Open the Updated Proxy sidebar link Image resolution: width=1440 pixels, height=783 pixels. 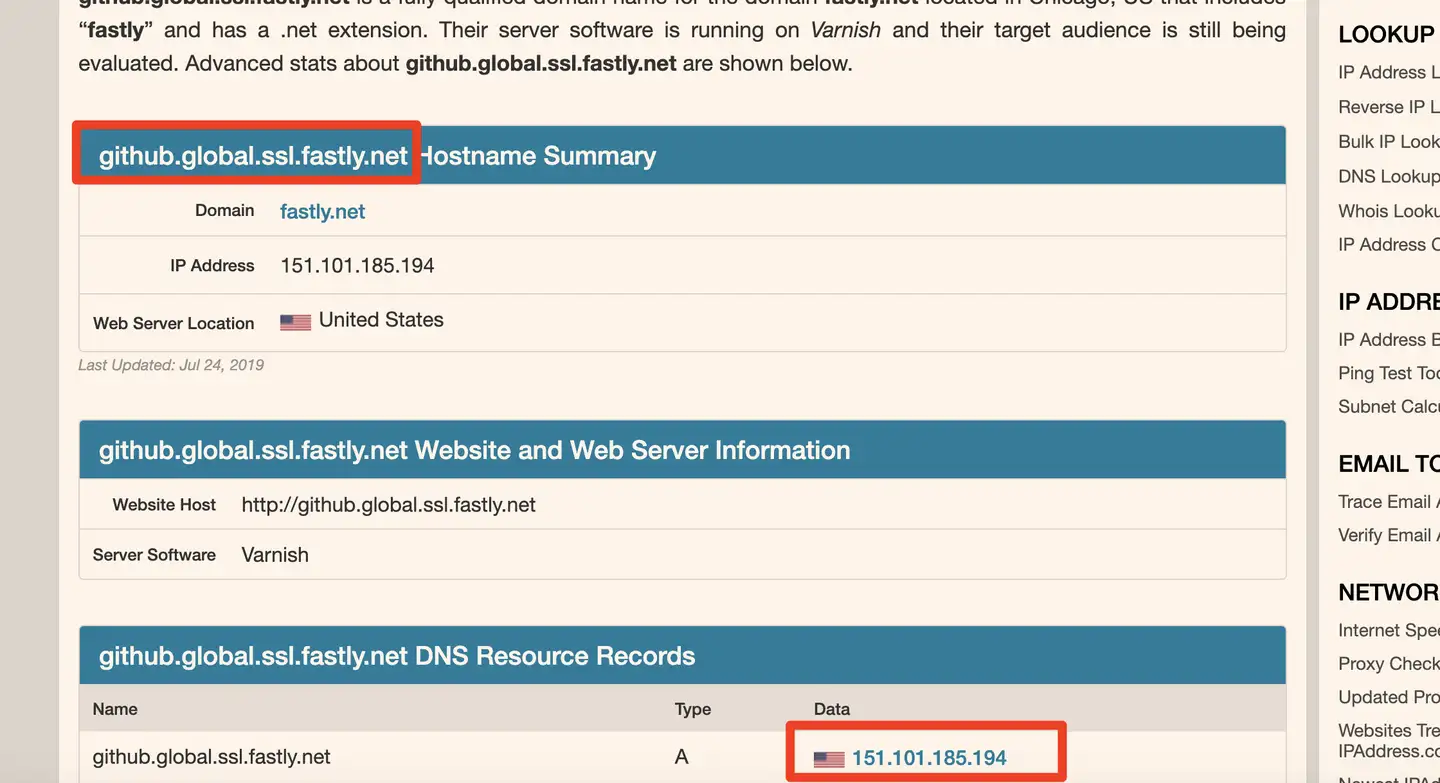pyautogui.click(x=1388, y=696)
